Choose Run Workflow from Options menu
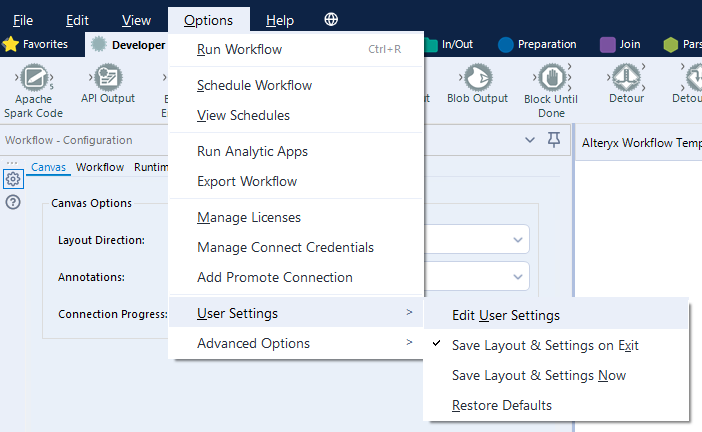702x432 pixels. [x=296, y=49]
